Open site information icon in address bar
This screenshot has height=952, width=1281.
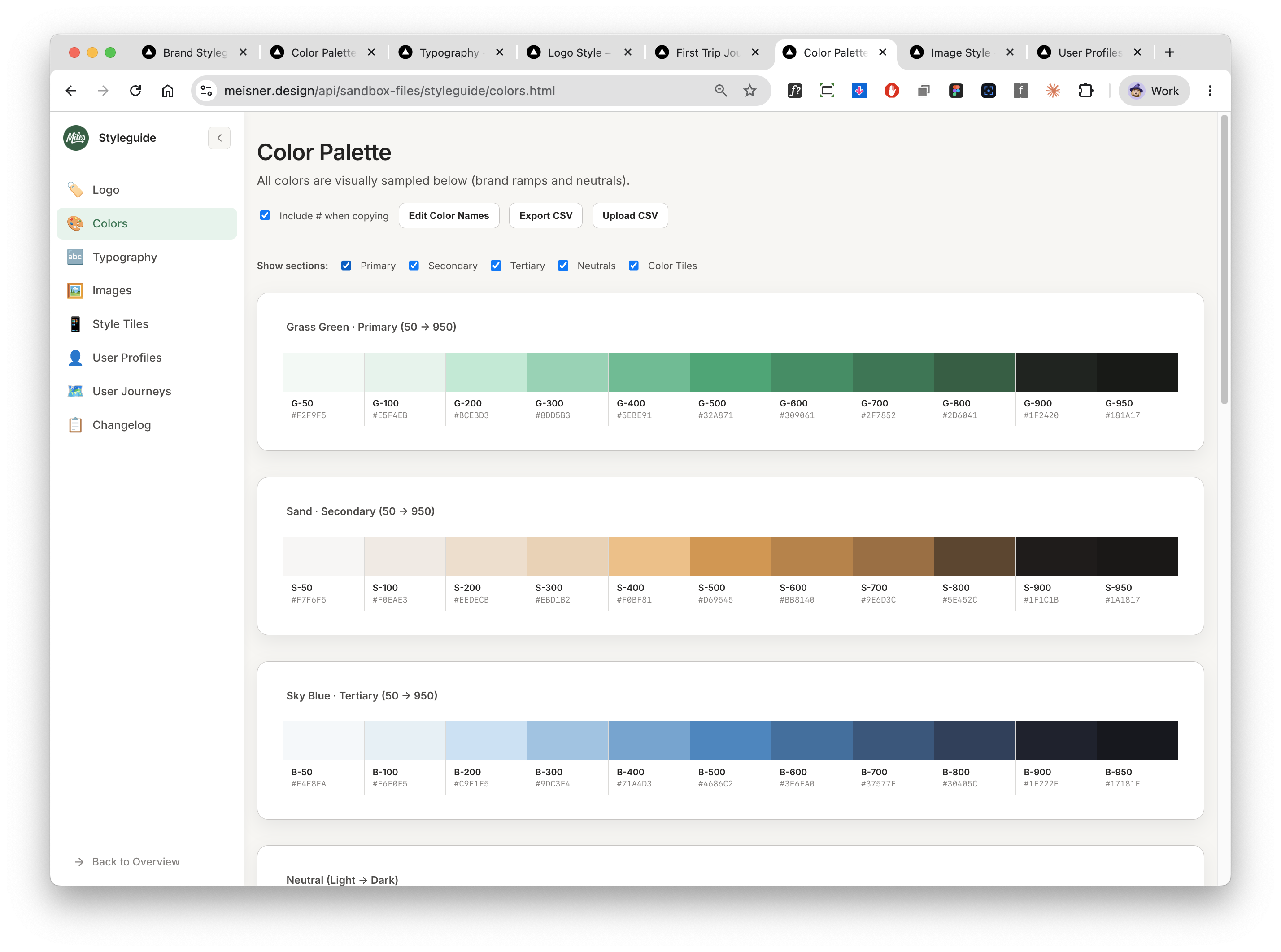(x=206, y=91)
